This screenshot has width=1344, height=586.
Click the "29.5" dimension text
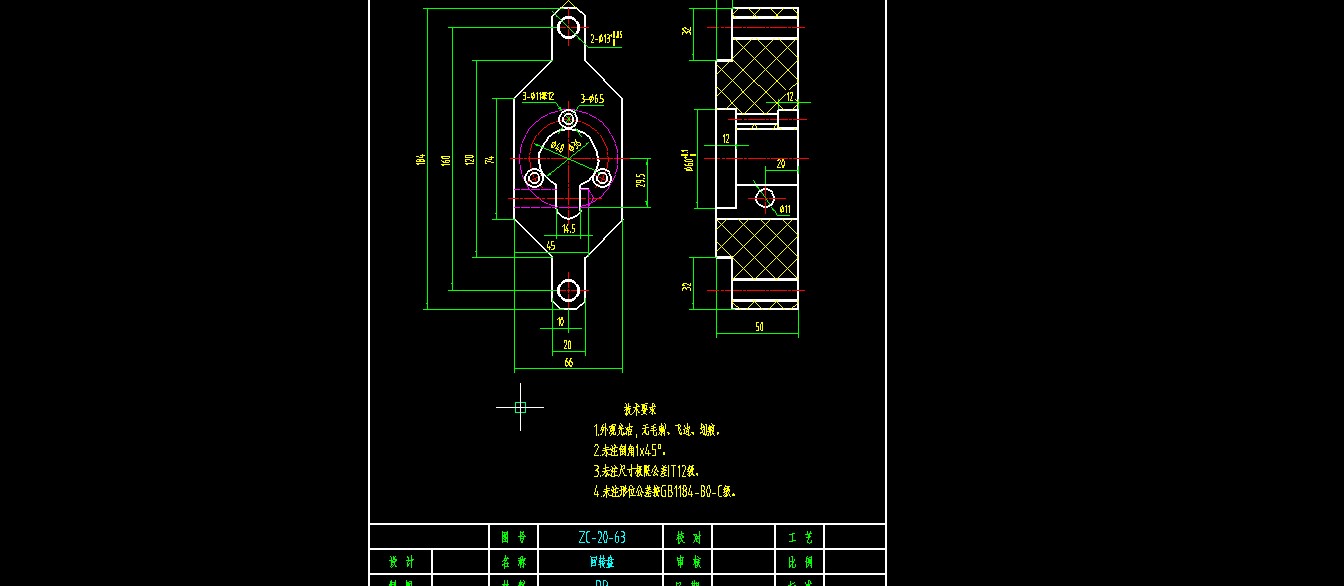641,180
